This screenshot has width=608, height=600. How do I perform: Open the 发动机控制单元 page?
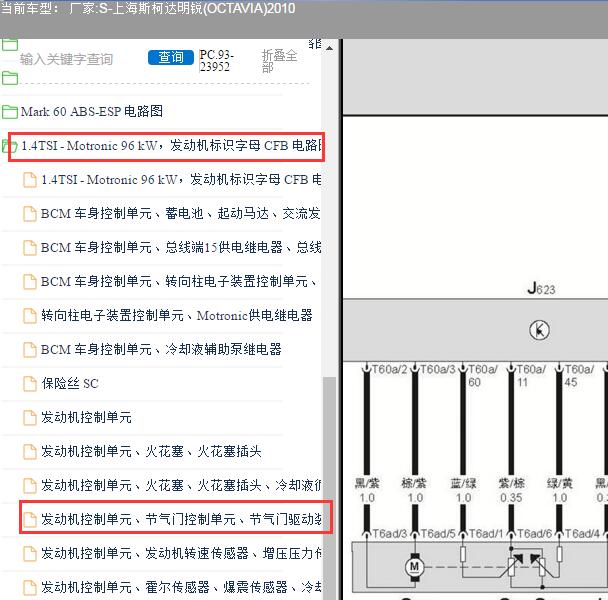86,417
